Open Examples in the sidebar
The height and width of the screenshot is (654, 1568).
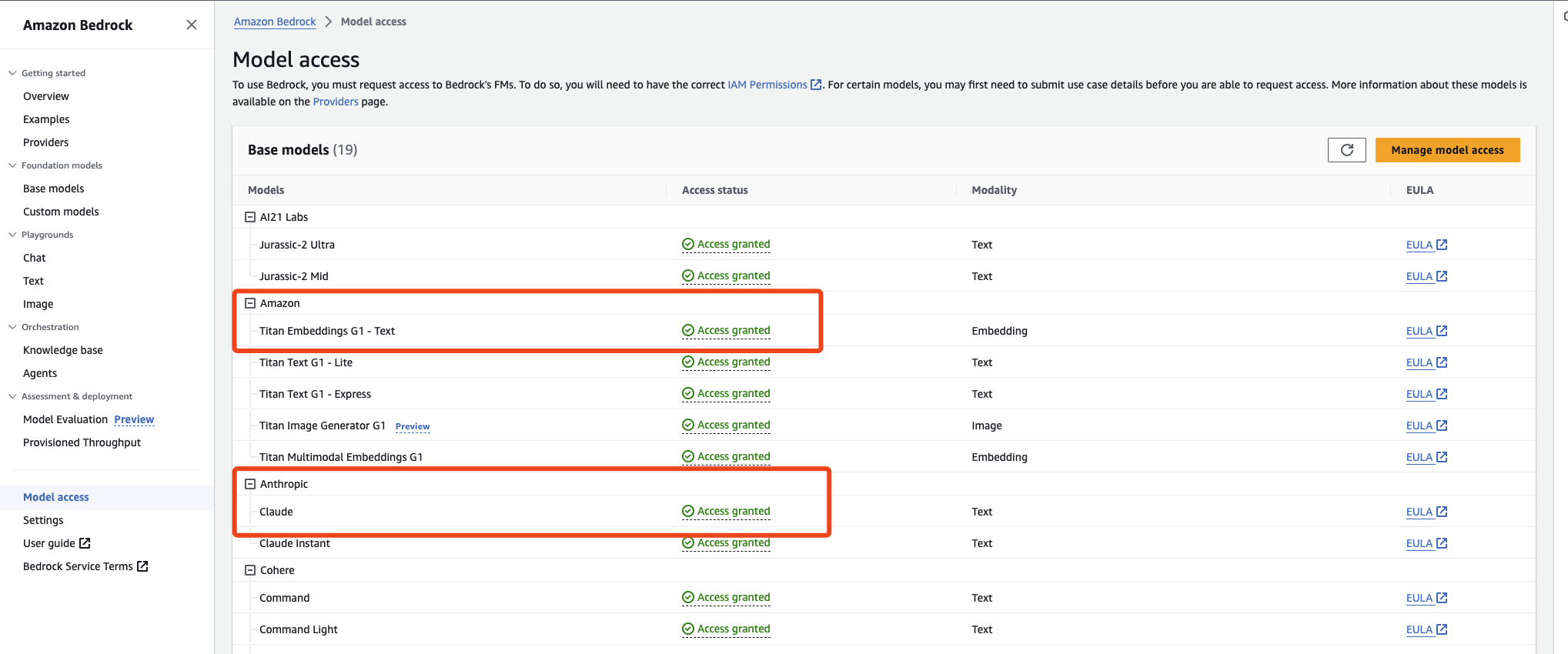tap(46, 119)
